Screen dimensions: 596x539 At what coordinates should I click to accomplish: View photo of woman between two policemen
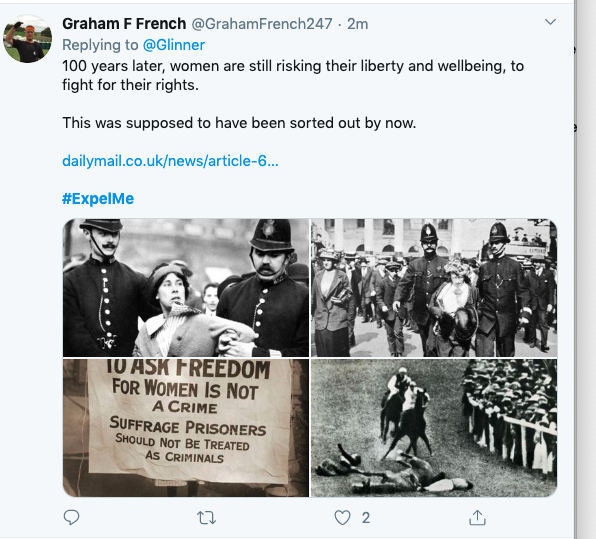click(186, 288)
